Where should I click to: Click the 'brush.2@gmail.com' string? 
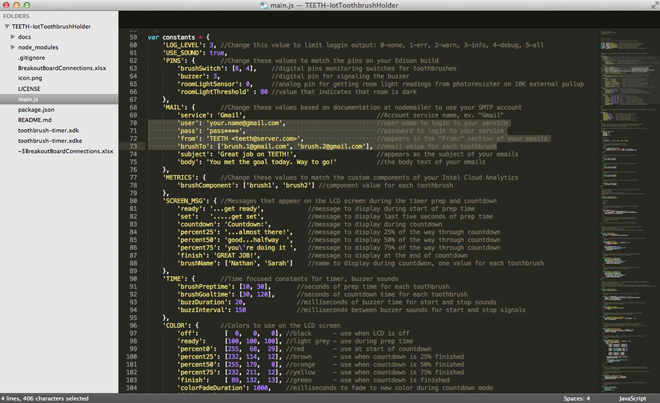332,146
